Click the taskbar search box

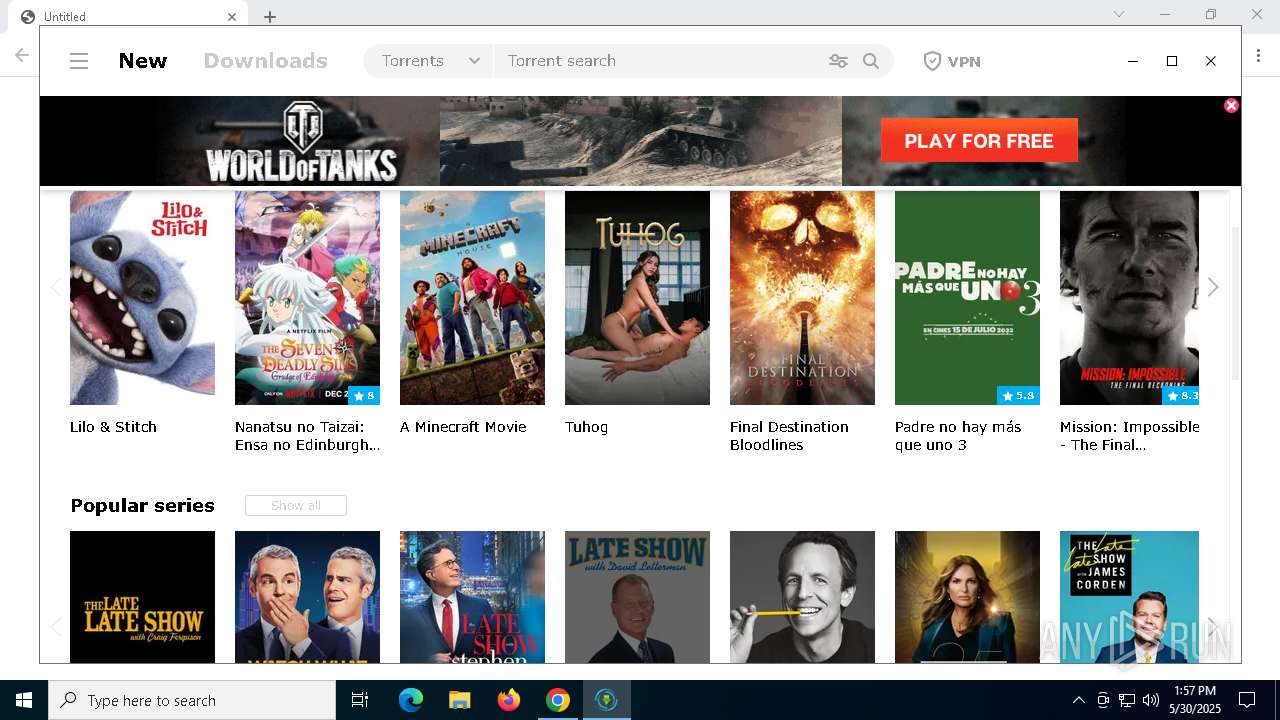tap(192, 700)
